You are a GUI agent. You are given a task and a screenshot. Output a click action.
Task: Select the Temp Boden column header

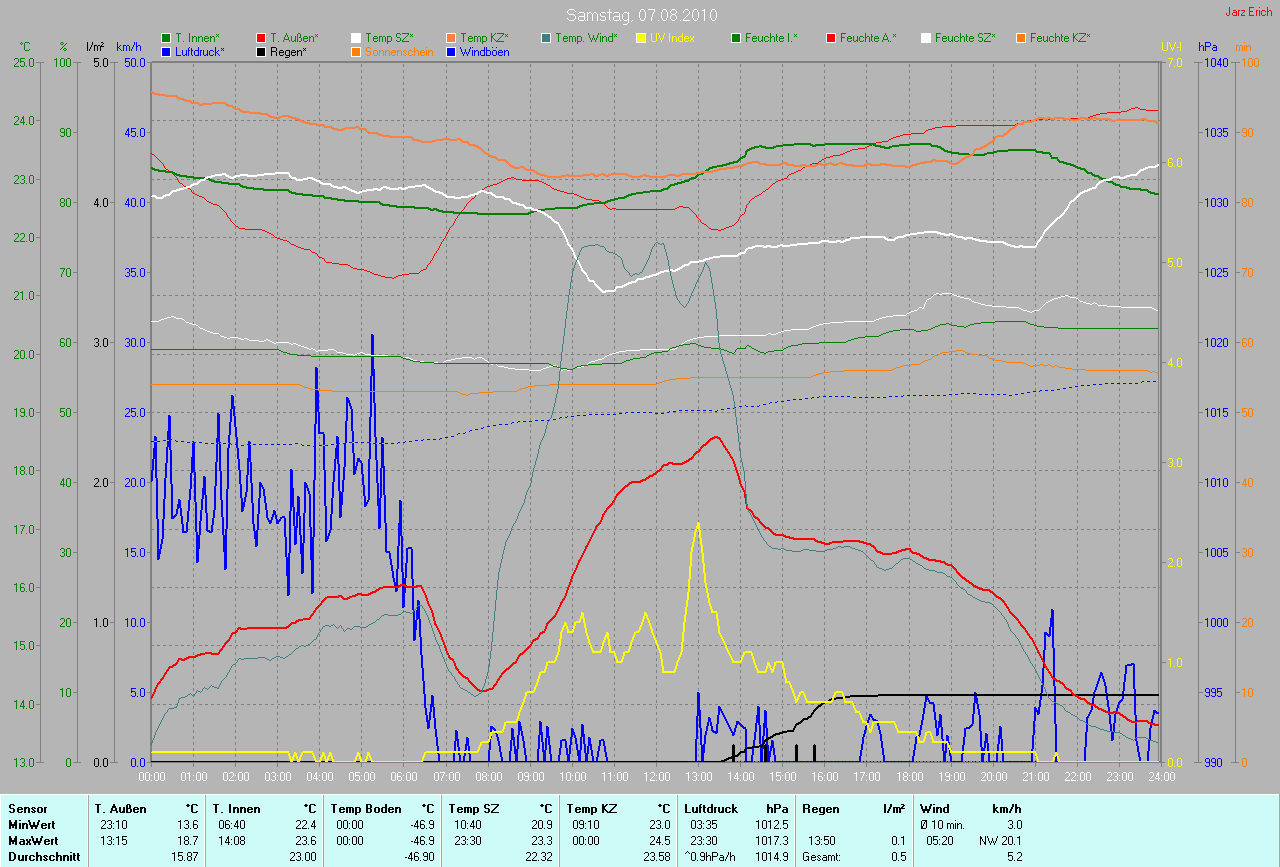pos(366,808)
